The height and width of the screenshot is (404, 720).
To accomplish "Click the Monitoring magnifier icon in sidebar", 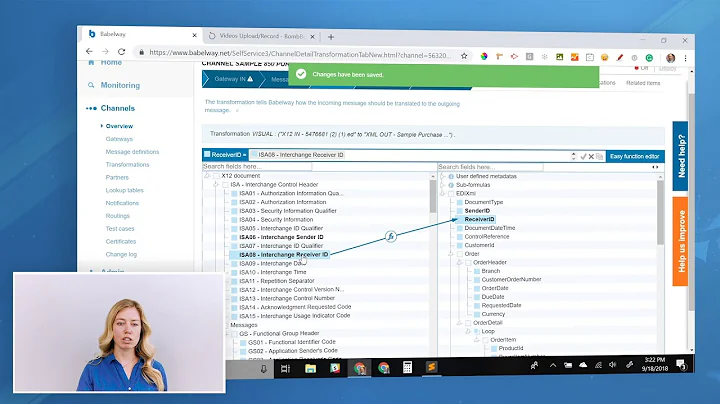I will (x=91, y=85).
